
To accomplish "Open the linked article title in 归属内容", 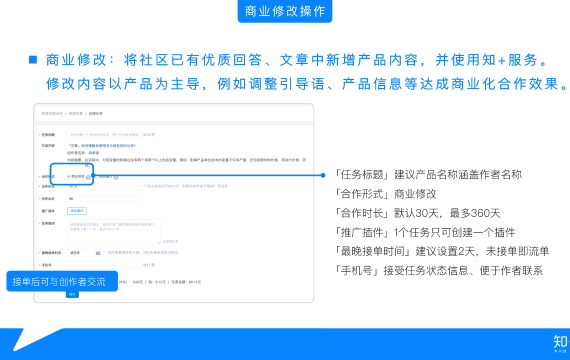I will click(108, 145).
